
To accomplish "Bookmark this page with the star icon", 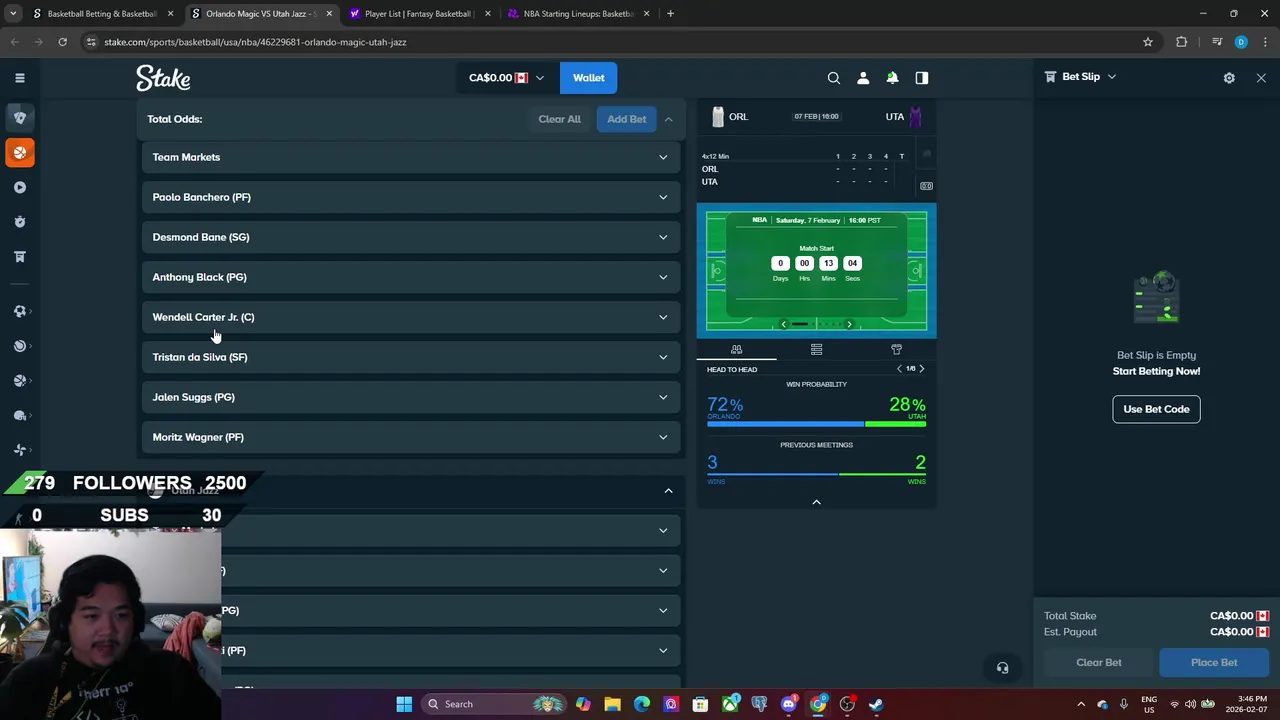I will tap(1148, 42).
